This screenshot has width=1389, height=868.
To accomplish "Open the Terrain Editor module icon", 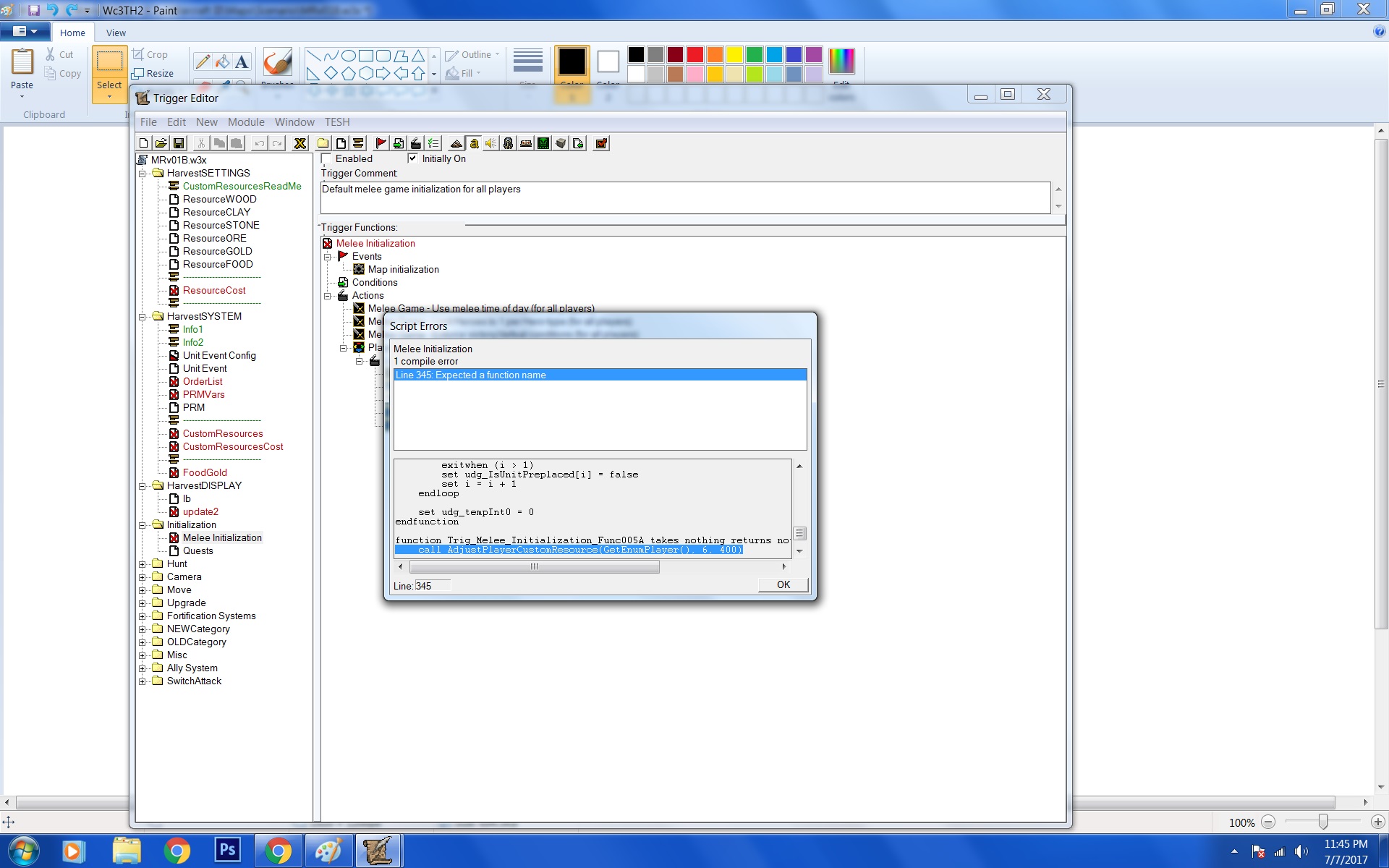I will tap(456, 143).
